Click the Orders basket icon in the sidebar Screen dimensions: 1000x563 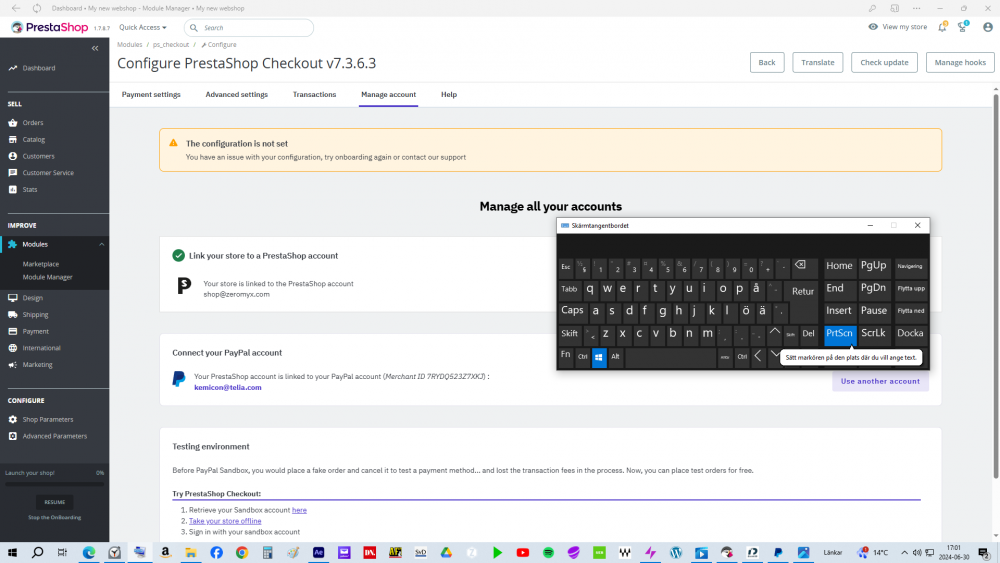click(13, 122)
